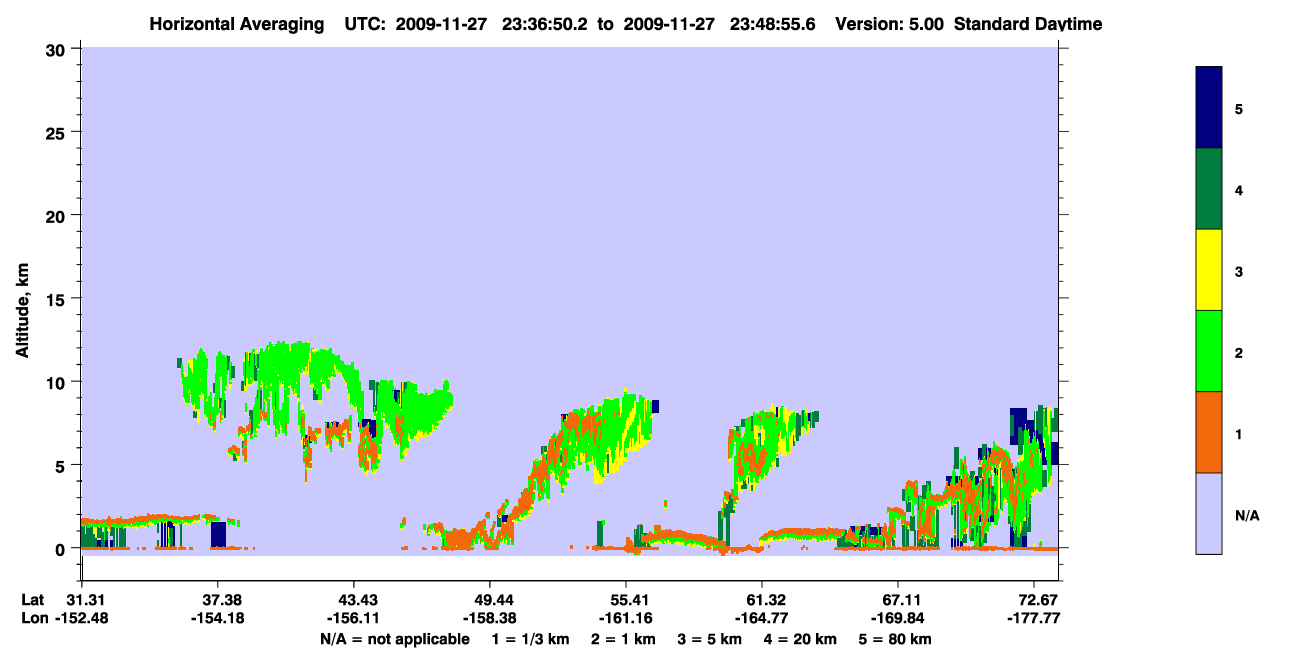Click the bright green level 2 colorbar segment
This screenshot has height=667, width=1300.
(1209, 351)
